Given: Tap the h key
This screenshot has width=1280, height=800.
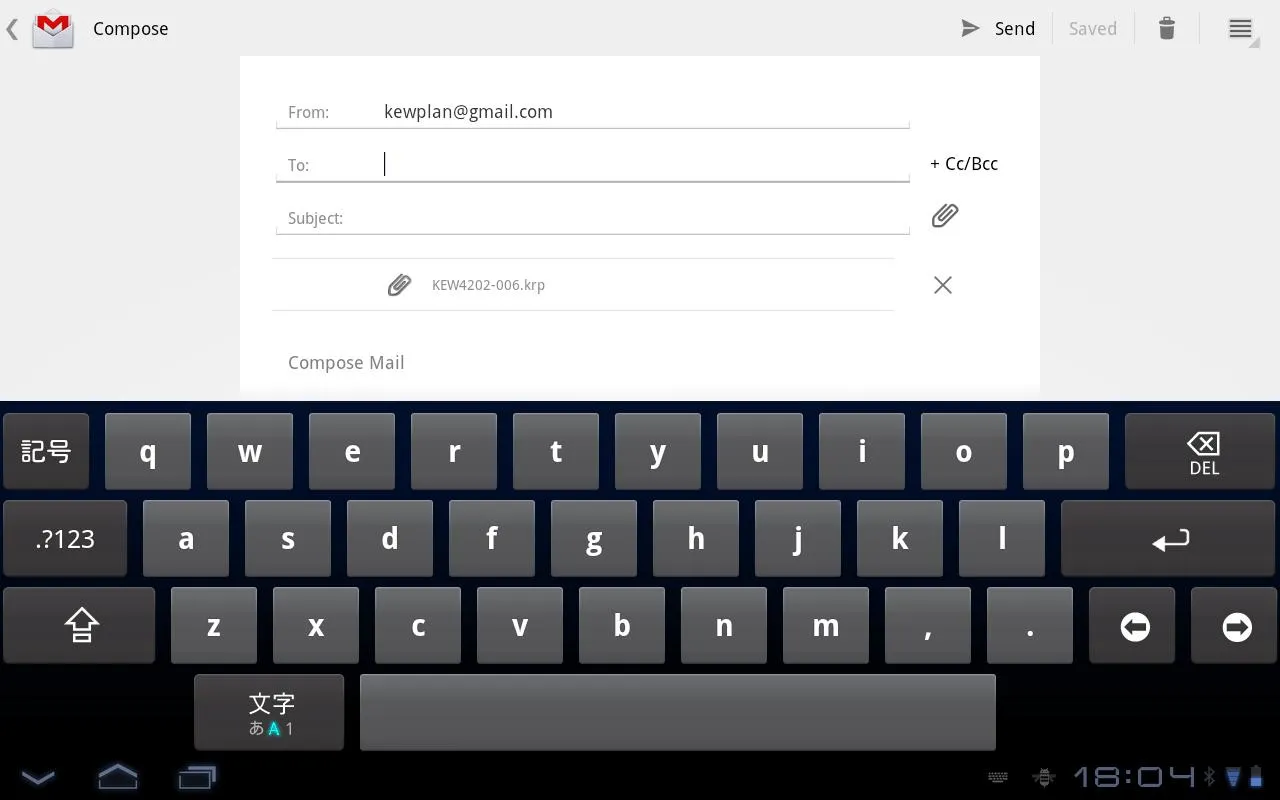Looking at the screenshot, I should pyautogui.click(x=696, y=539).
